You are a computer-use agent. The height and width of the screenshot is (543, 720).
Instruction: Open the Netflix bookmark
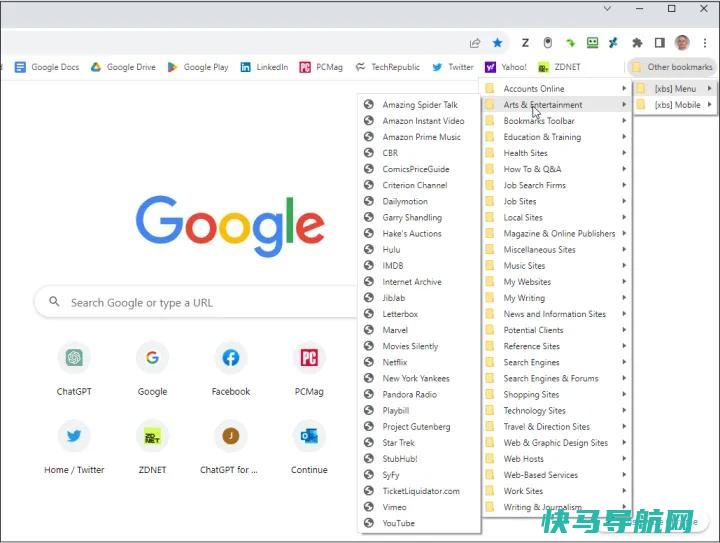(x=419, y=362)
